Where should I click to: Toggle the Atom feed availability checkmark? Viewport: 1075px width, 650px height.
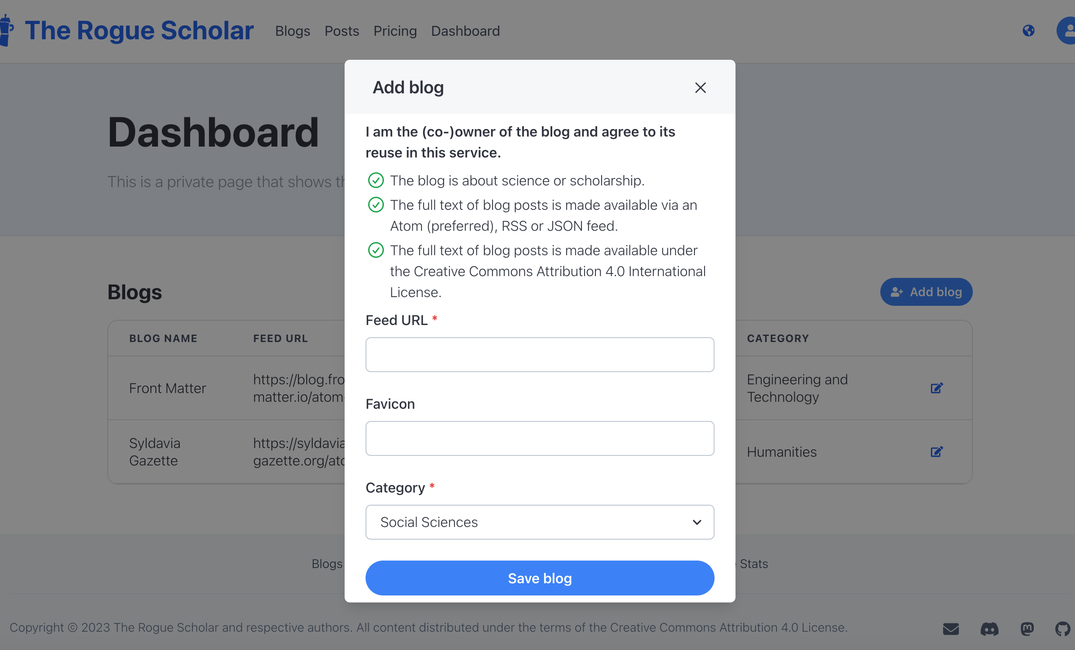375,204
